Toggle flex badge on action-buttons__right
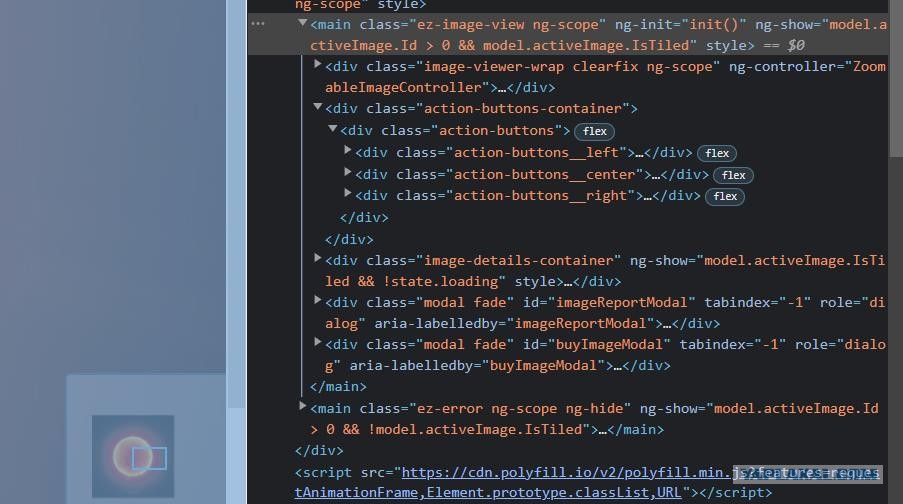This screenshot has height=504, width=903. pos(725,196)
